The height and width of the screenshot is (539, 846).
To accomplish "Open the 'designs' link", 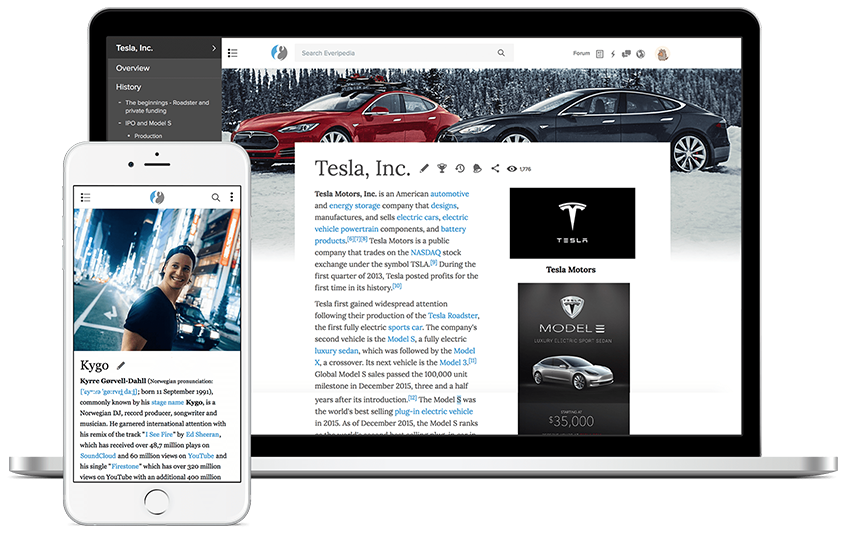I will [x=444, y=206].
